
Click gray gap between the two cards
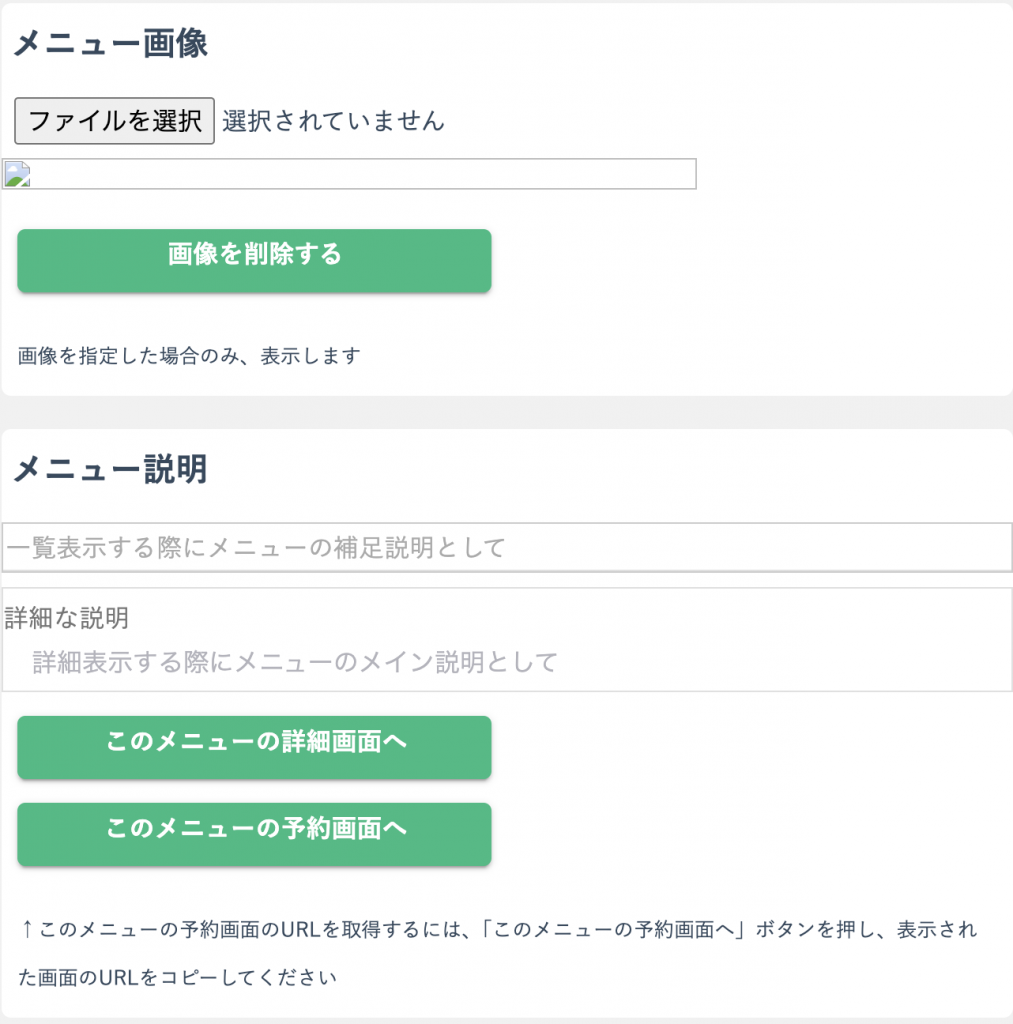click(506, 412)
